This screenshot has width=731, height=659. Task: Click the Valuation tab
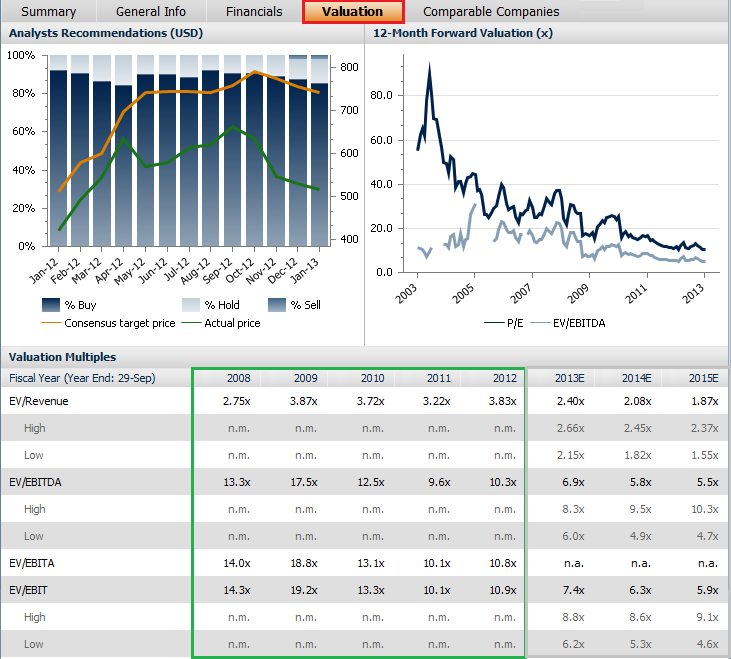[x=353, y=12]
